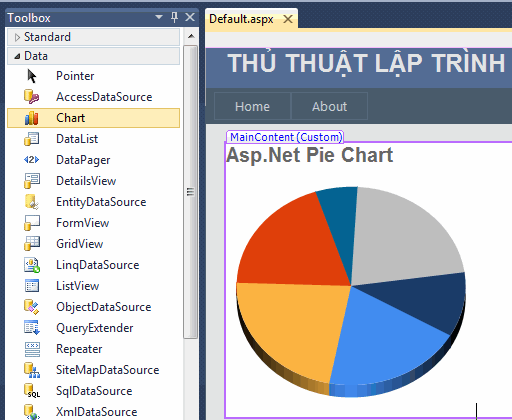512x420 pixels.
Task: Click the ListView icon
Action: coord(32,286)
